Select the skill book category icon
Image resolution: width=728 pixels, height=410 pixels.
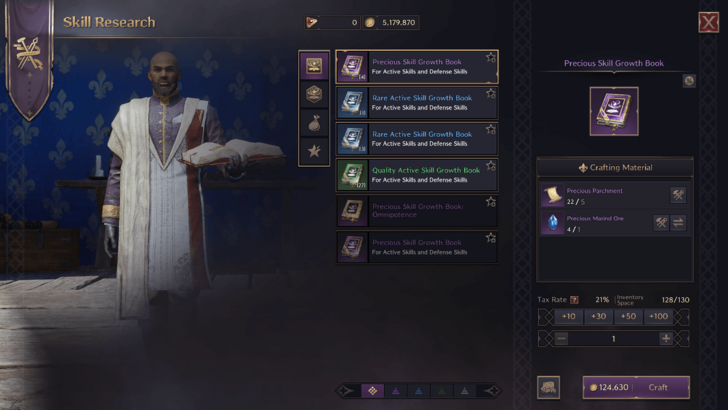click(314, 66)
